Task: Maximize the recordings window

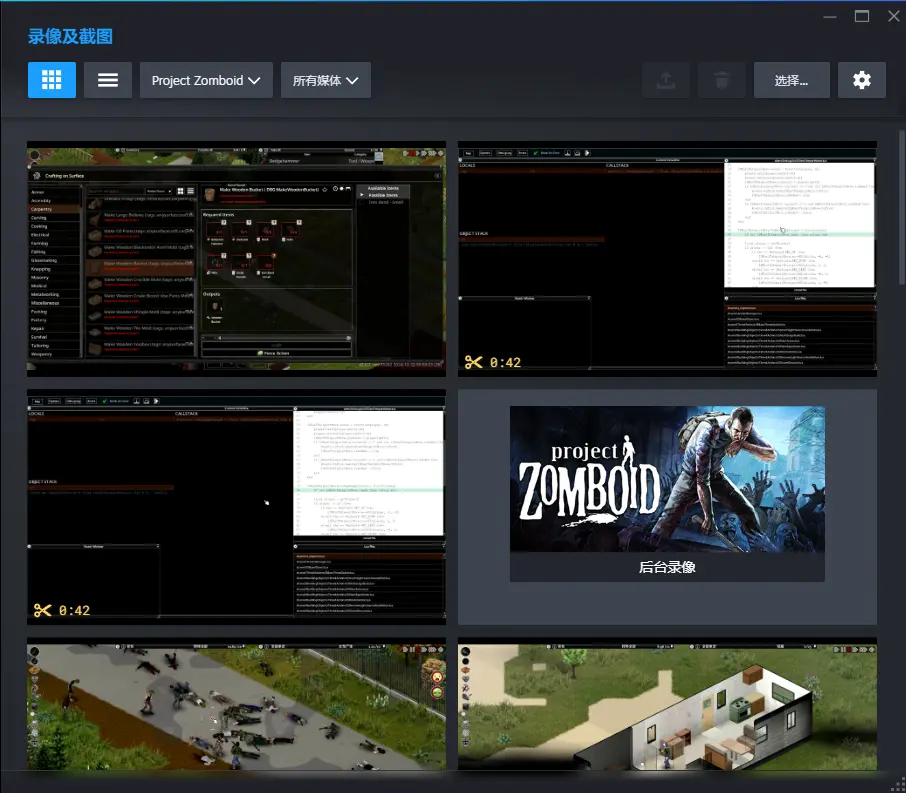Action: [x=862, y=16]
